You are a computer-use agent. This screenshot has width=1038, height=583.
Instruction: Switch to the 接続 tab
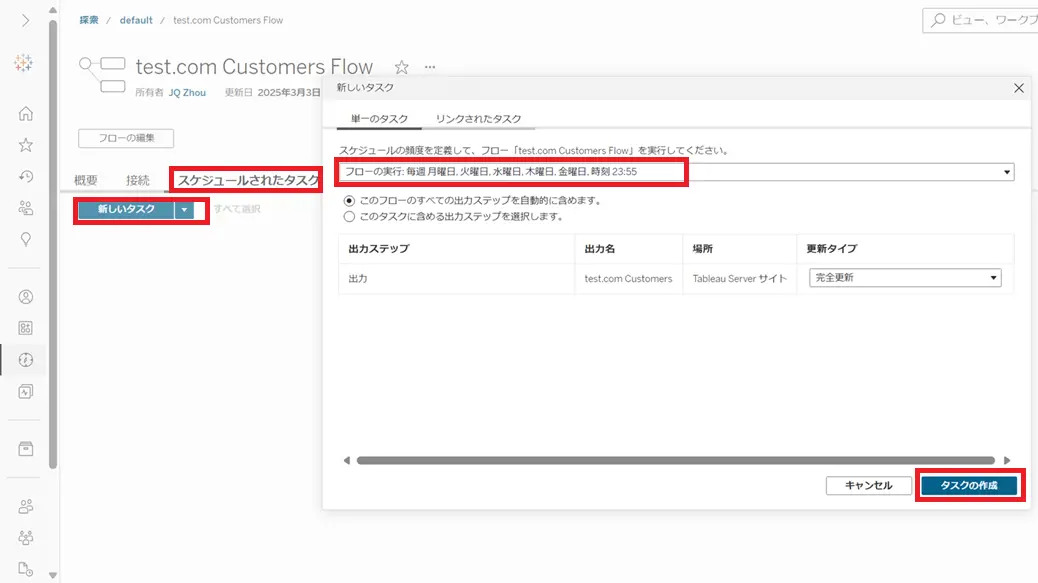138,180
